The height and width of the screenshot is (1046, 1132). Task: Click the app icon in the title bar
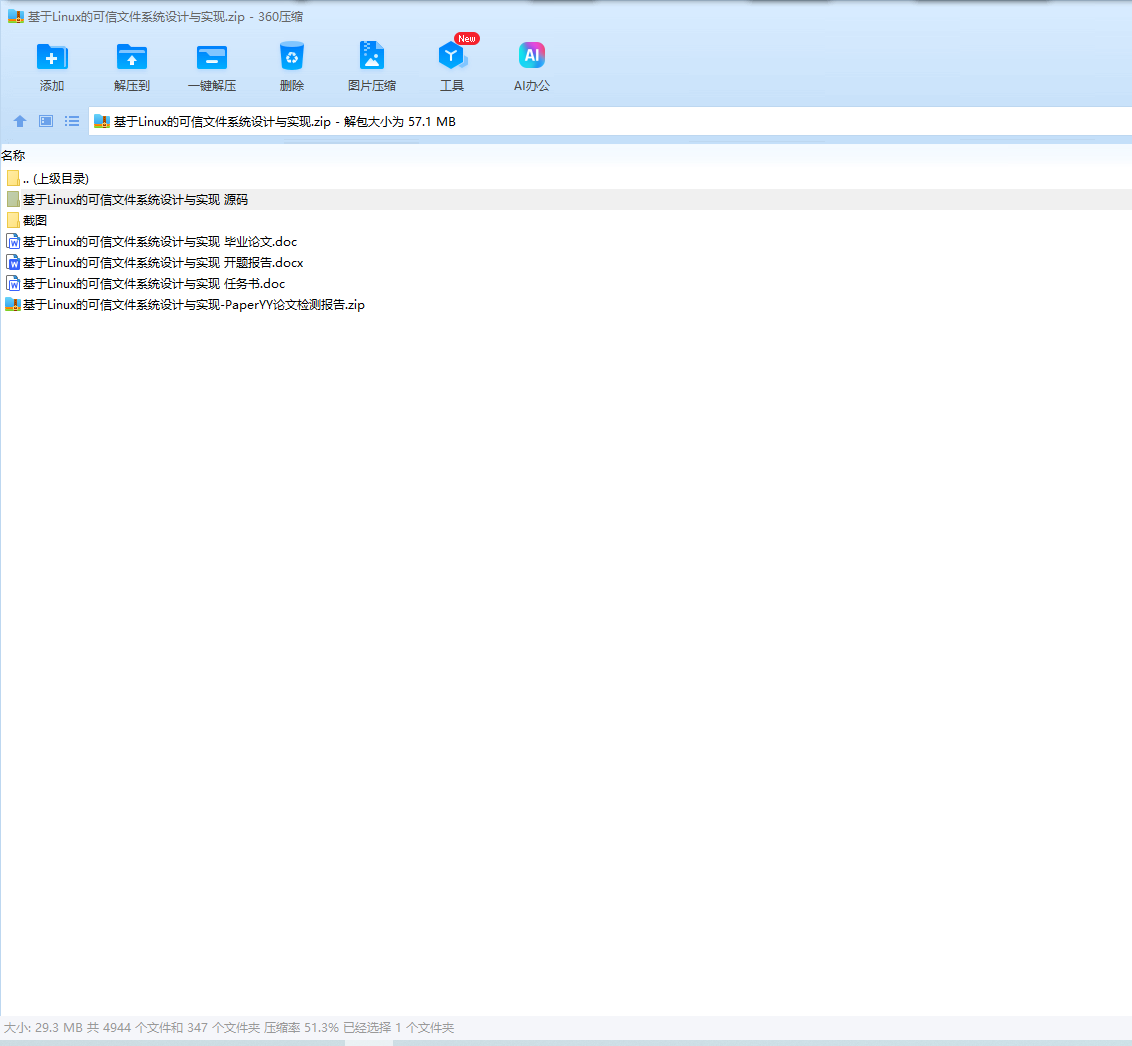pos(16,16)
